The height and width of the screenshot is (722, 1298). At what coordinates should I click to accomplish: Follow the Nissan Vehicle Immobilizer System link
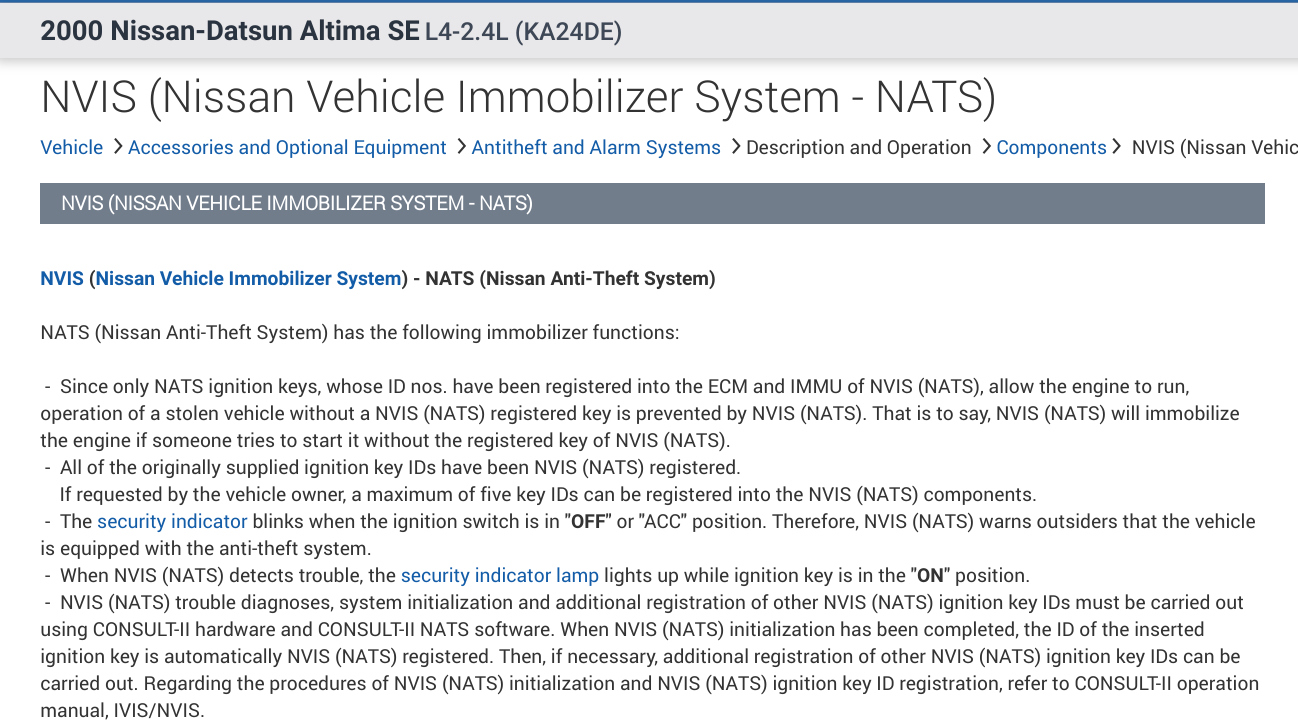pyautogui.click(x=248, y=279)
